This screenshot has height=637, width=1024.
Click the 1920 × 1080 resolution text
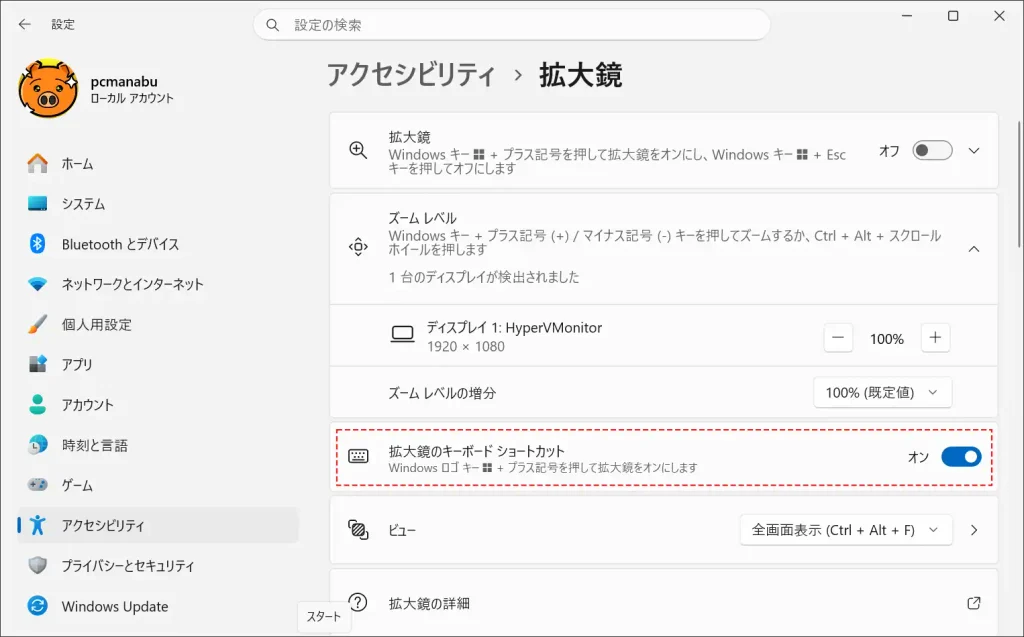[x=466, y=346]
